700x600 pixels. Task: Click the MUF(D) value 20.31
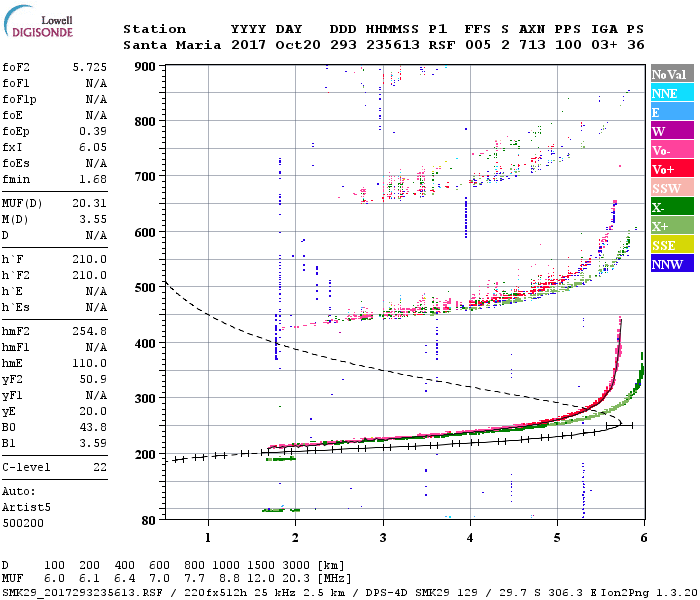tap(89, 204)
